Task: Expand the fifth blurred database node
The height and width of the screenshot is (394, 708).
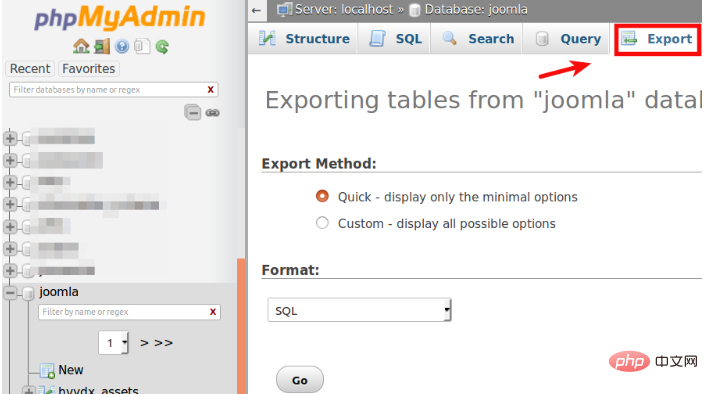Action: point(10,227)
